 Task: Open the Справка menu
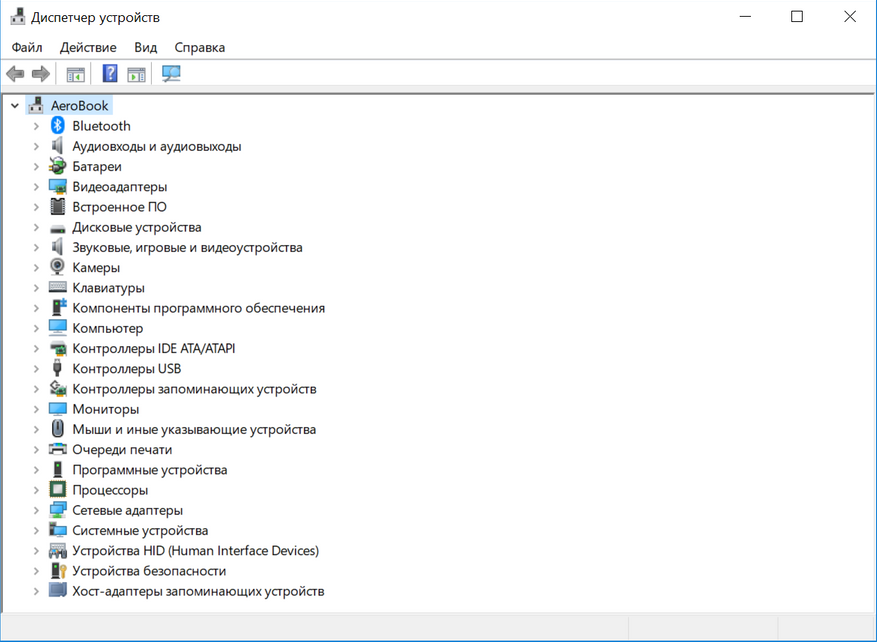click(199, 47)
